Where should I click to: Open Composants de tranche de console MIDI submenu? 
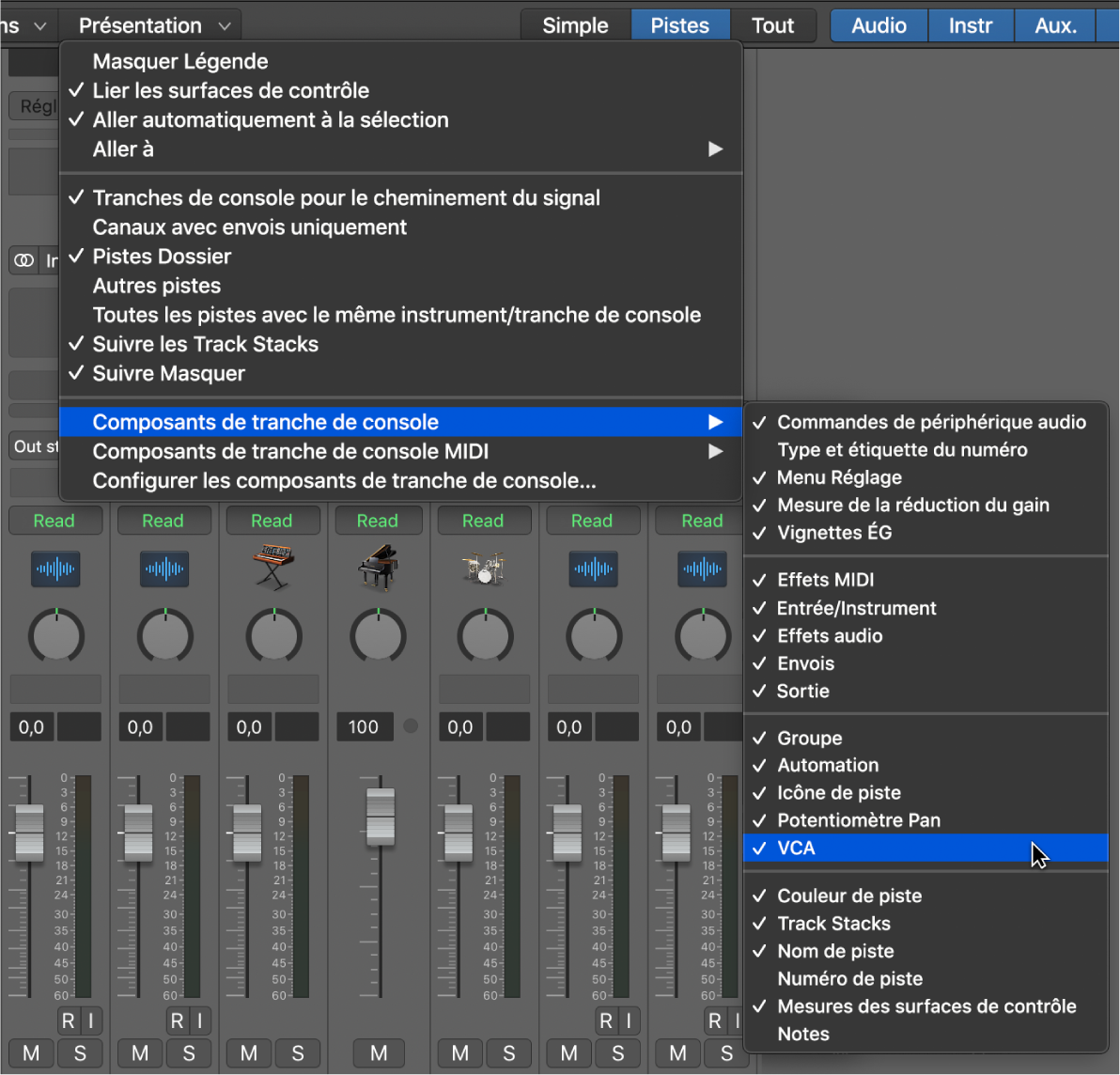point(400,451)
